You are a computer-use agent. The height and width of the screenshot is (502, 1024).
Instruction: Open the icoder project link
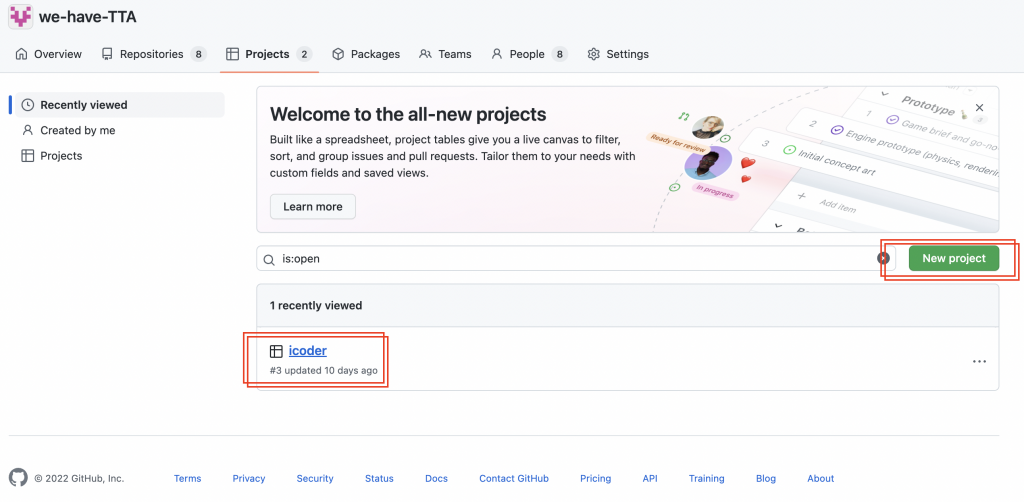pyautogui.click(x=308, y=351)
